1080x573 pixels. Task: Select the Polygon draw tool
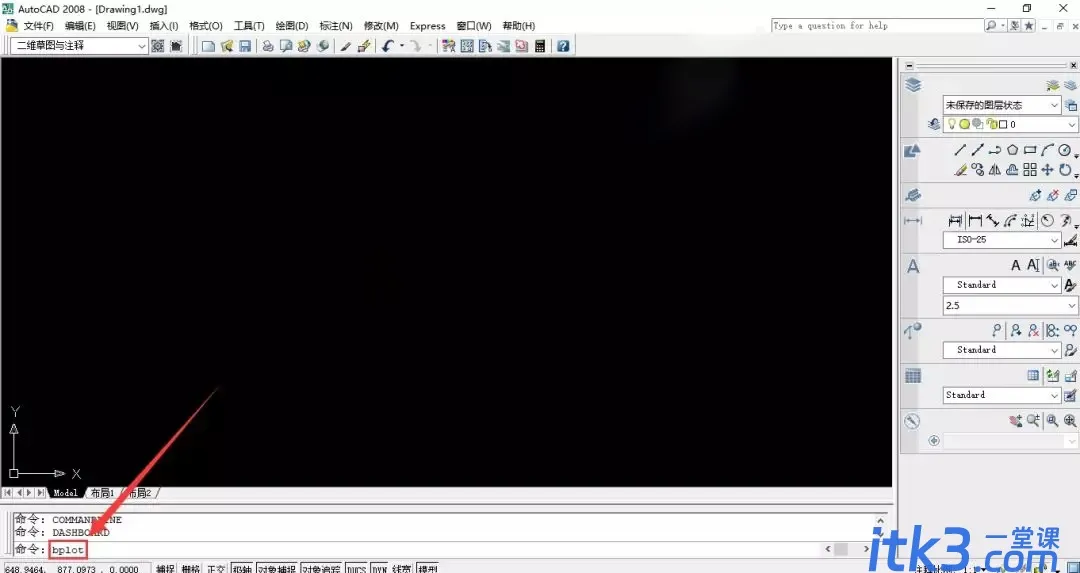pos(1012,150)
